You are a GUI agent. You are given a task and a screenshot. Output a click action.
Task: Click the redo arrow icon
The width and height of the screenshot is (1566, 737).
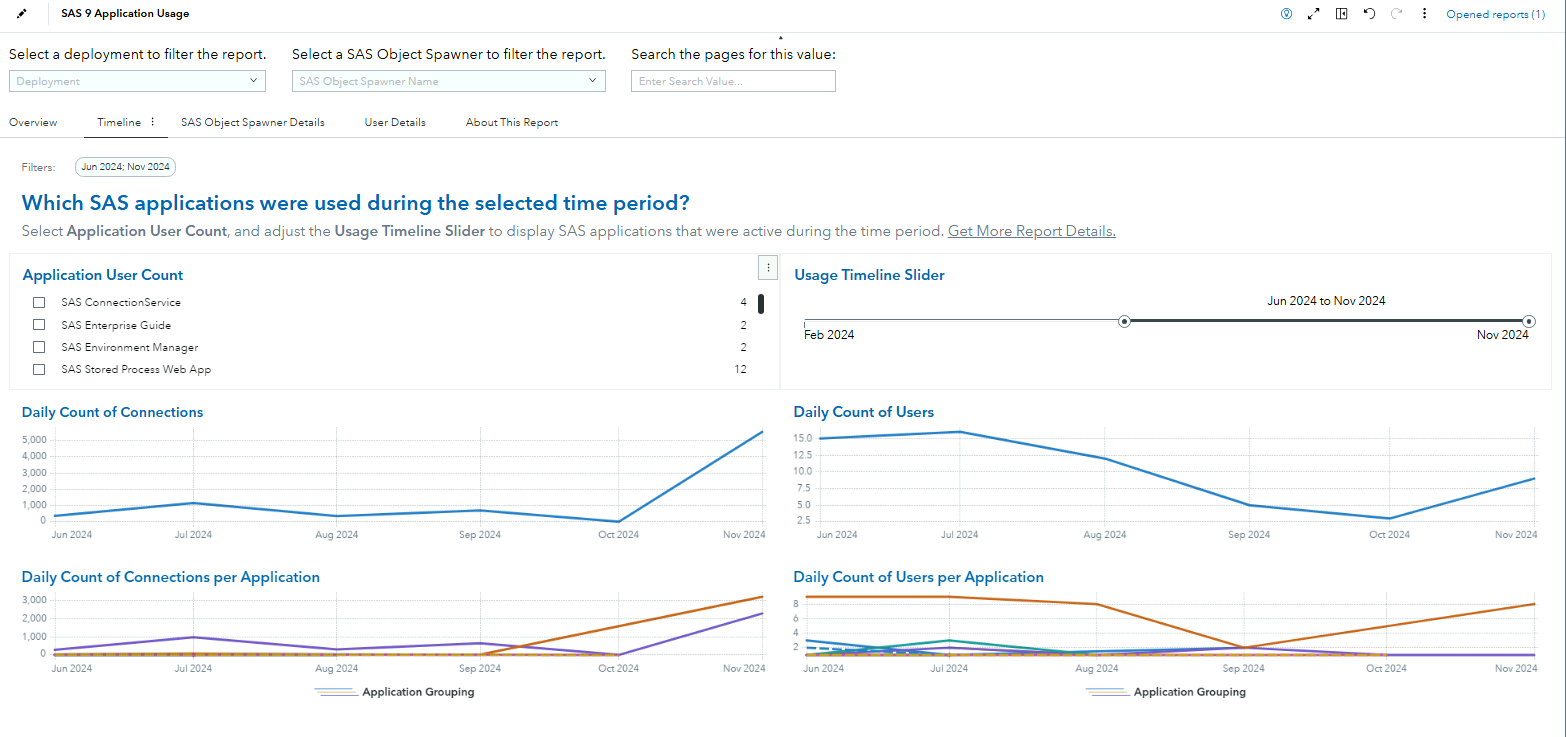(x=1396, y=13)
